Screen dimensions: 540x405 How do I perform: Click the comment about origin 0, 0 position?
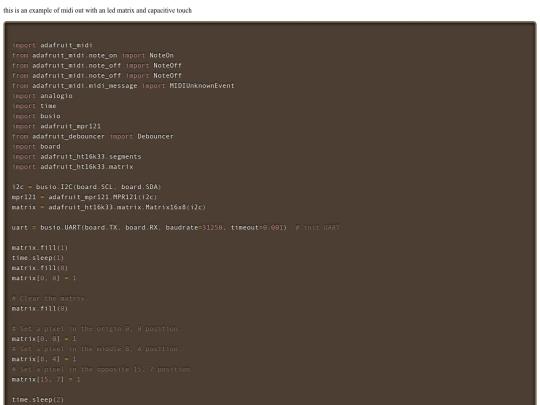pos(96,329)
